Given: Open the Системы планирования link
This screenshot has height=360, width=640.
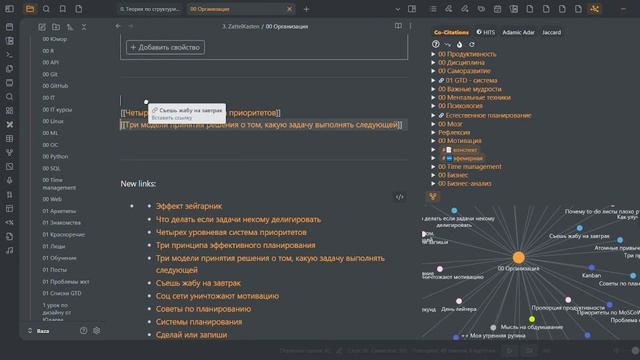Looking at the screenshot, I should click(199, 322).
